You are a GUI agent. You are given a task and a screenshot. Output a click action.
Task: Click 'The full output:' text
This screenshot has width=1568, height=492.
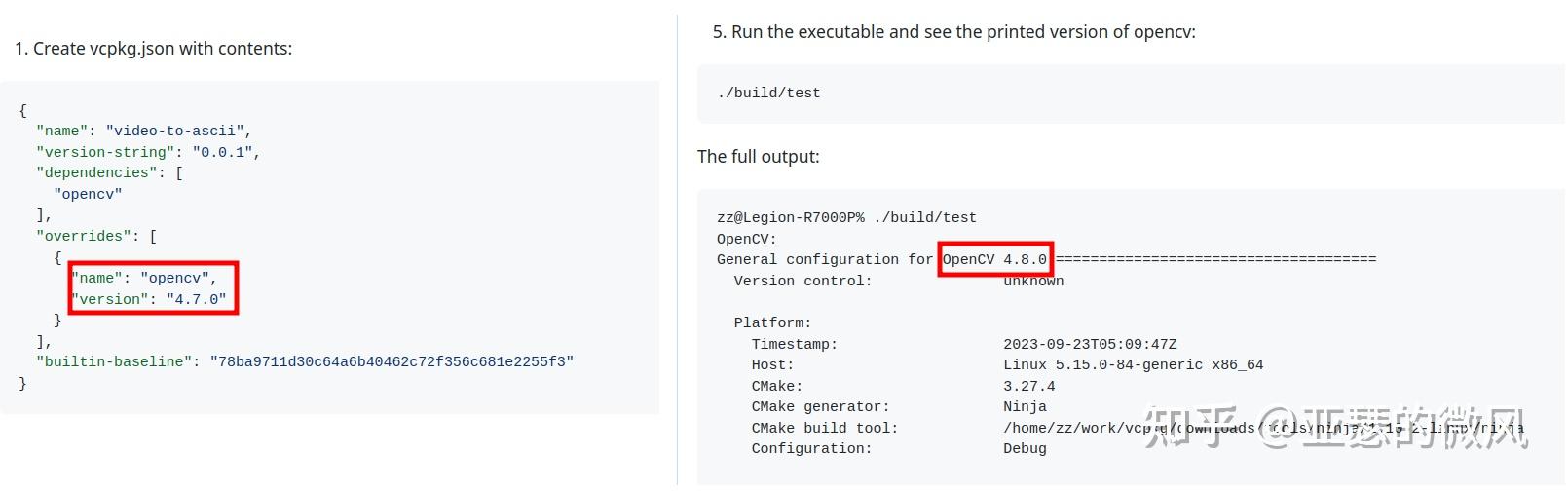(758, 157)
